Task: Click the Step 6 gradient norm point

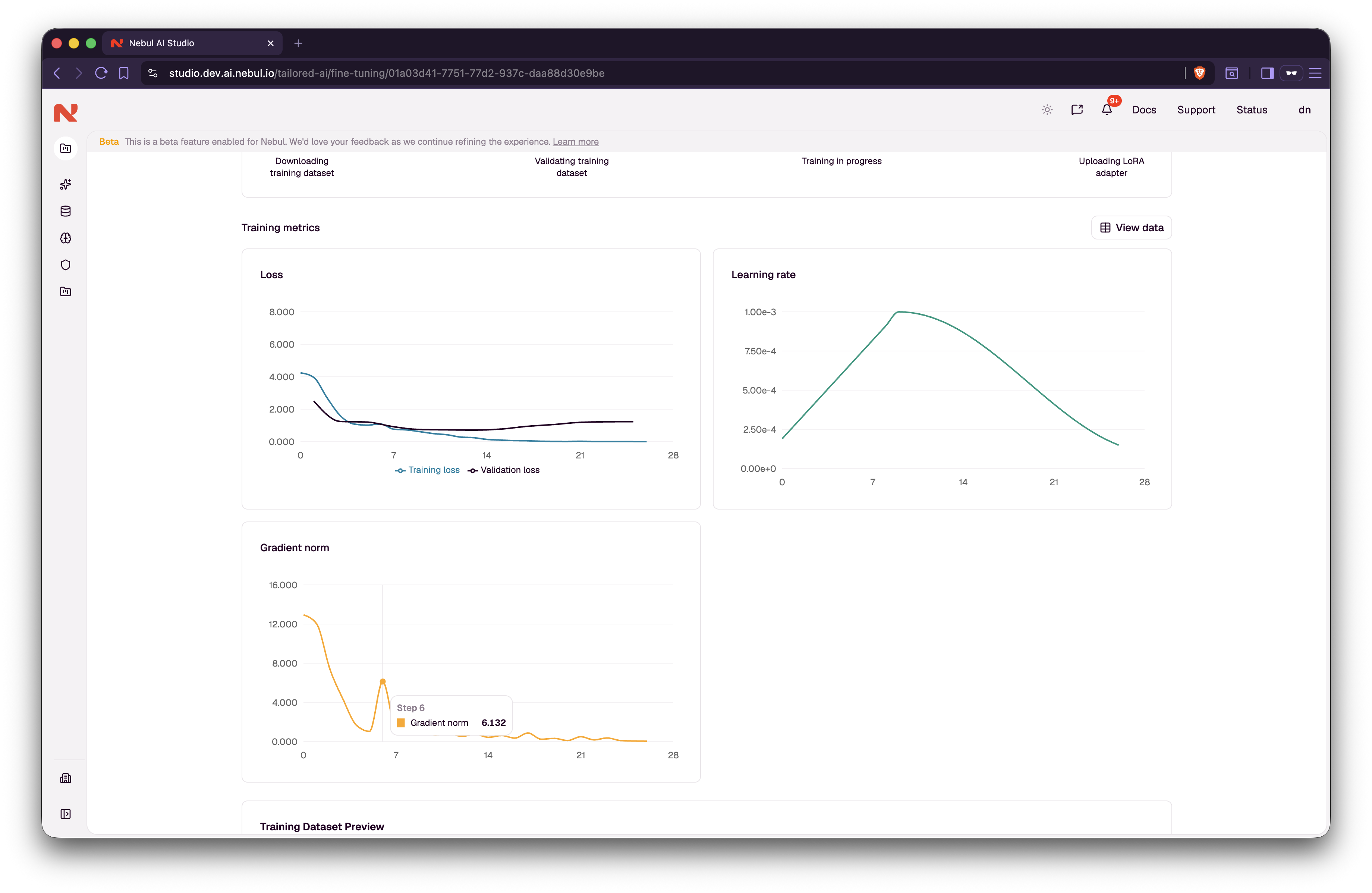Action: [x=383, y=681]
